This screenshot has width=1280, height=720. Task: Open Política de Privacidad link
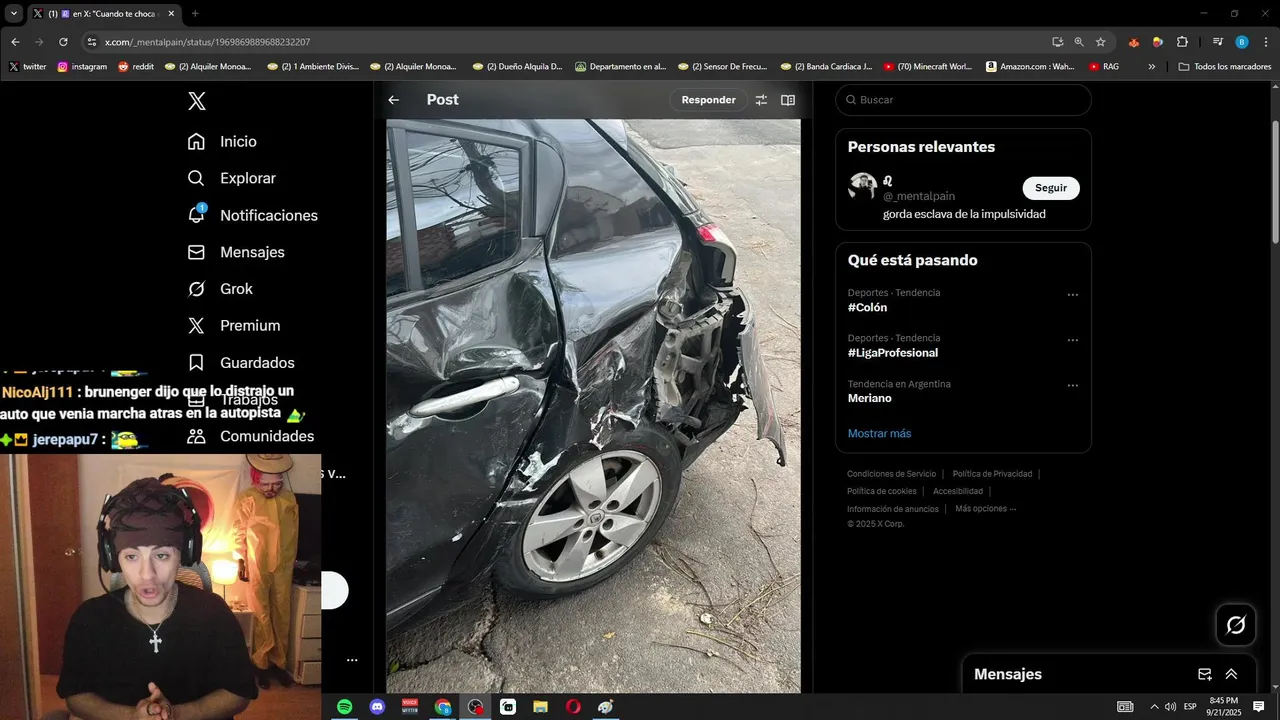(x=992, y=474)
